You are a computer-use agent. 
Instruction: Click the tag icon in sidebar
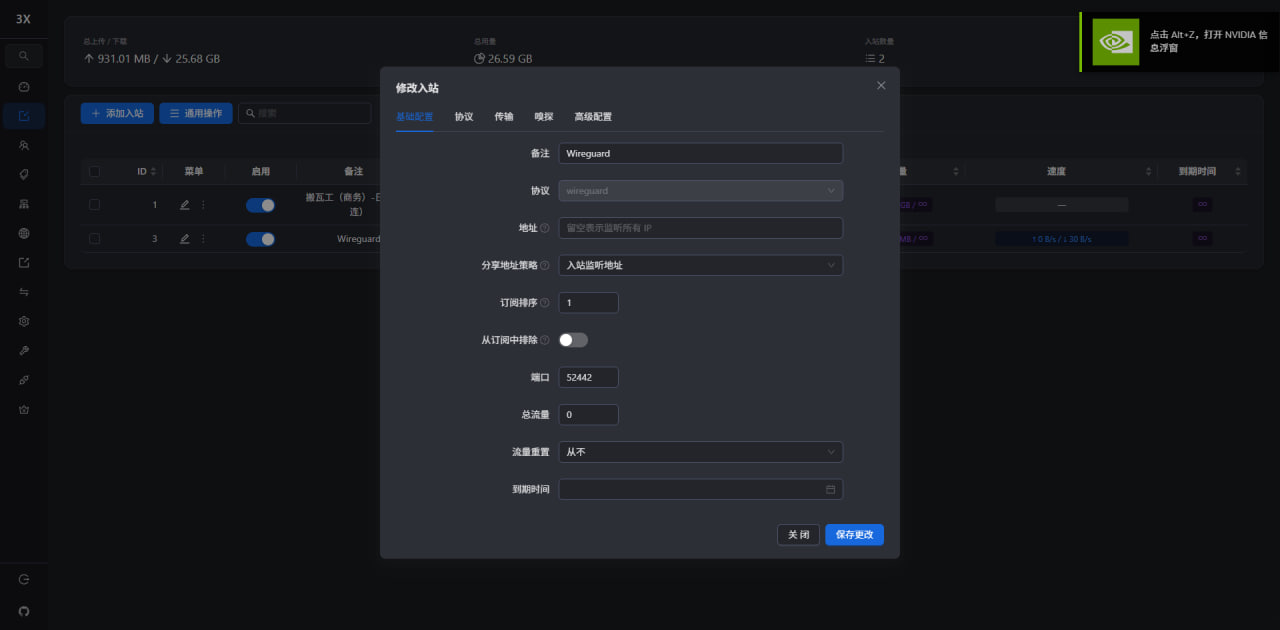[x=24, y=174]
